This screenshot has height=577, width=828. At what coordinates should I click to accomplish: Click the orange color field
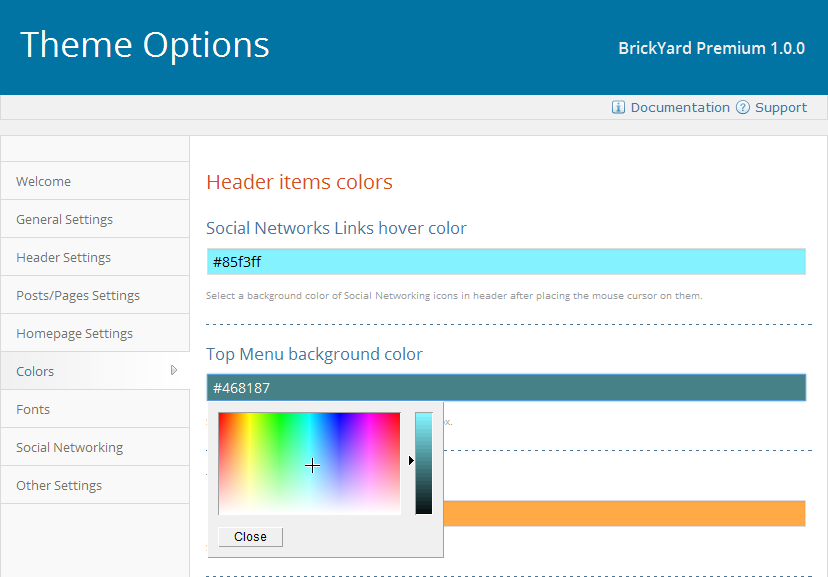[x=624, y=514]
